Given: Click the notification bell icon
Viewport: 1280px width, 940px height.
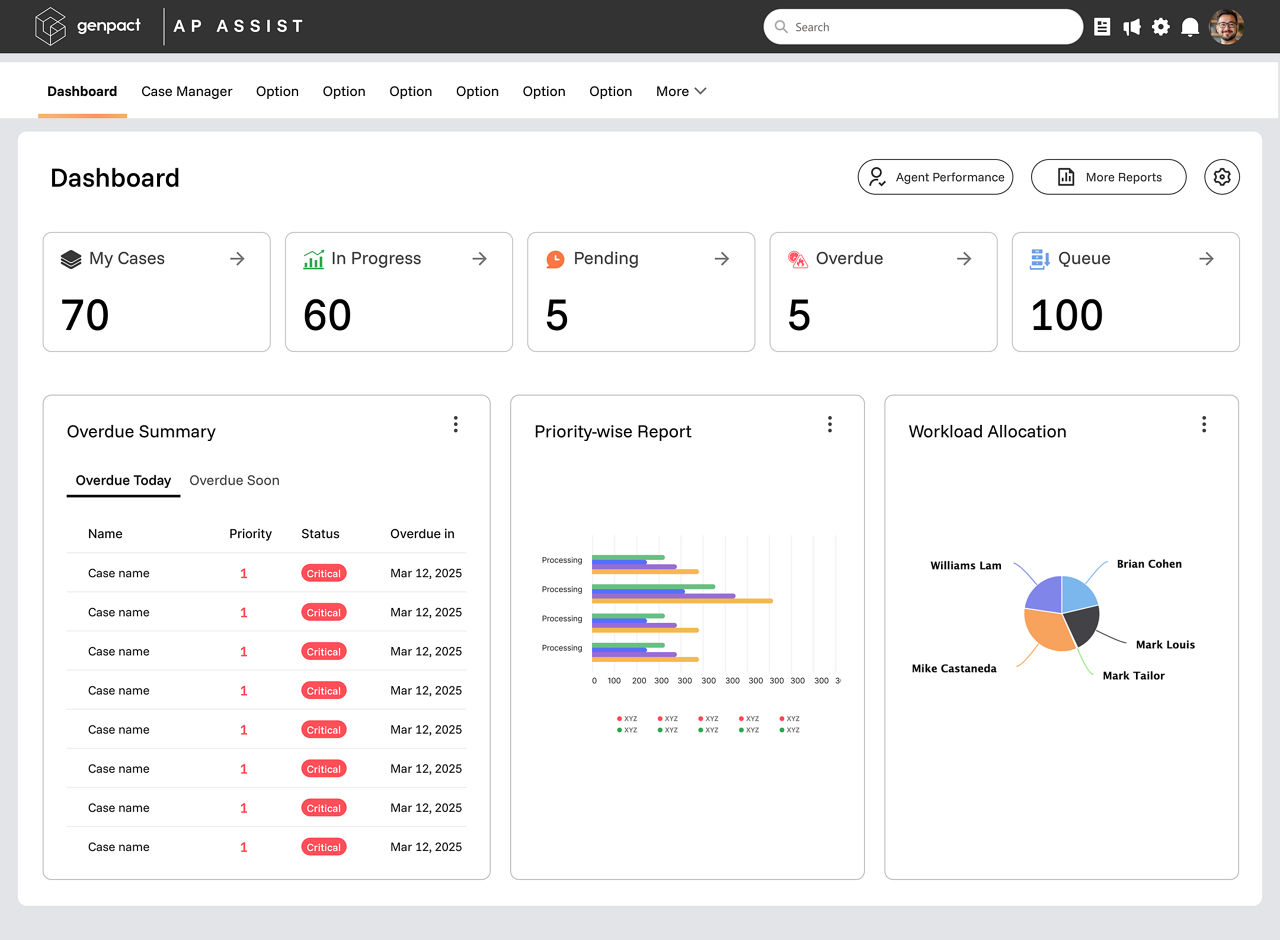Looking at the screenshot, I should (1190, 27).
